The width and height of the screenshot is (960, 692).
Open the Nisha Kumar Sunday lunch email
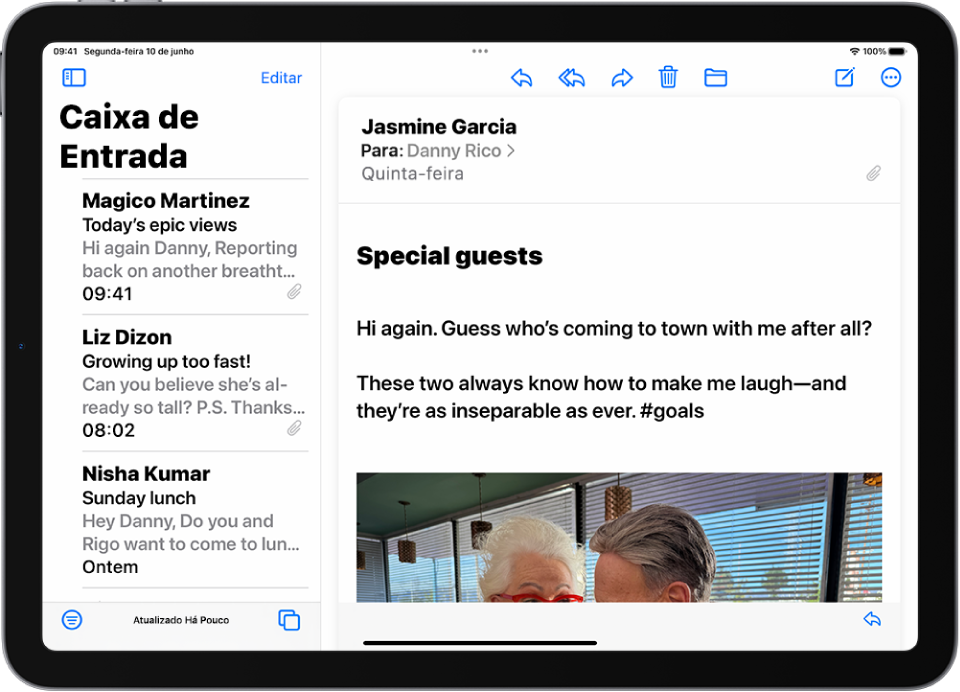pyautogui.click(x=195, y=520)
